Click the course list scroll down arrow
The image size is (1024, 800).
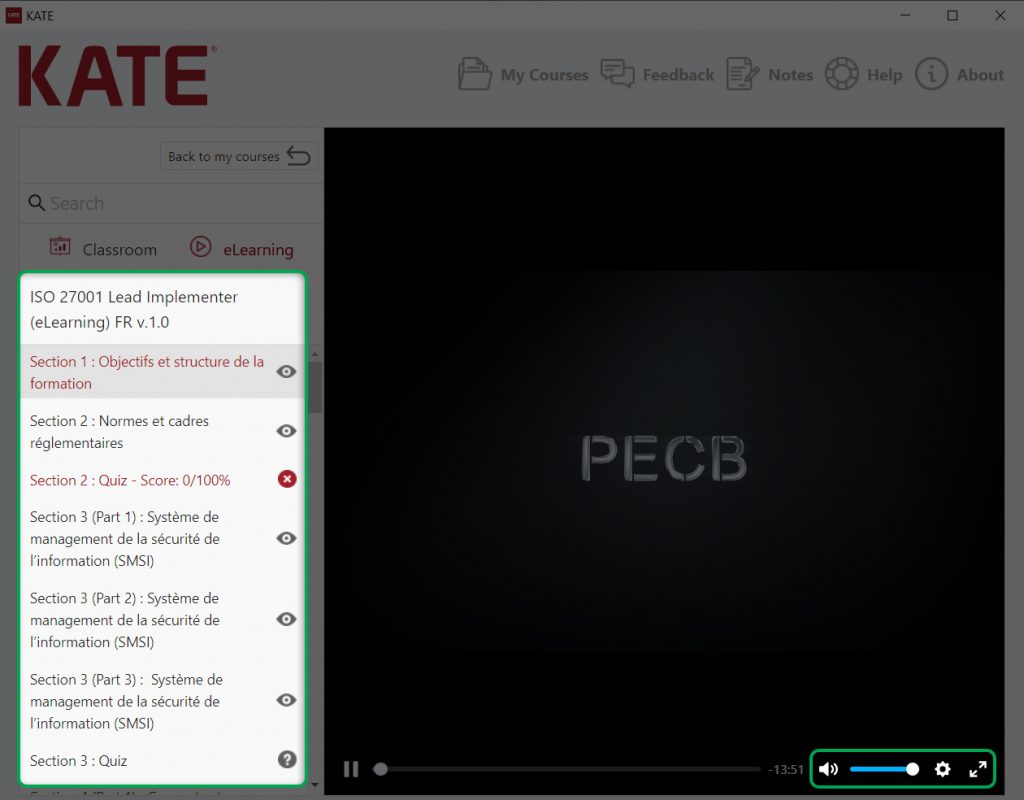pyautogui.click(x=315, y=784)
